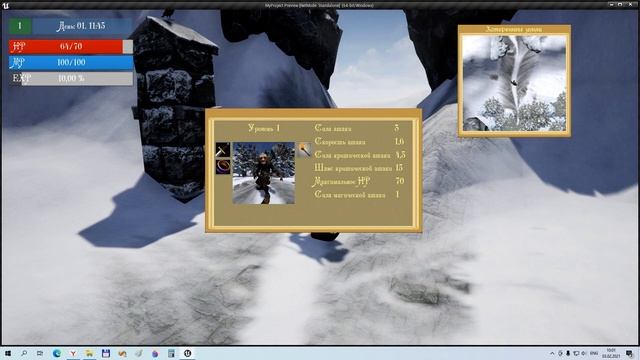Open the Calculator app on taskbar
The image size is (640, 360).
tap(171, 353)
